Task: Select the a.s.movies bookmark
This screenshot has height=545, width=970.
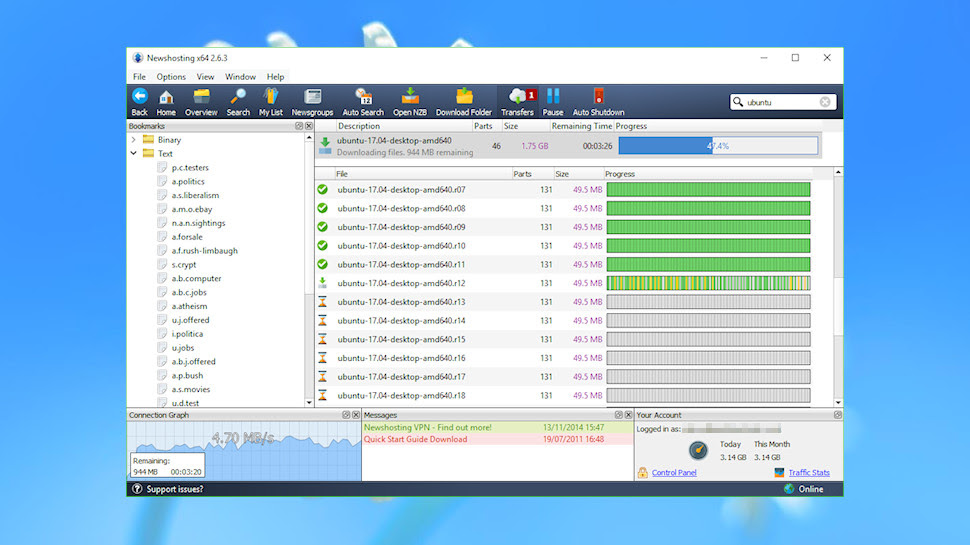Action: (191, 389)
